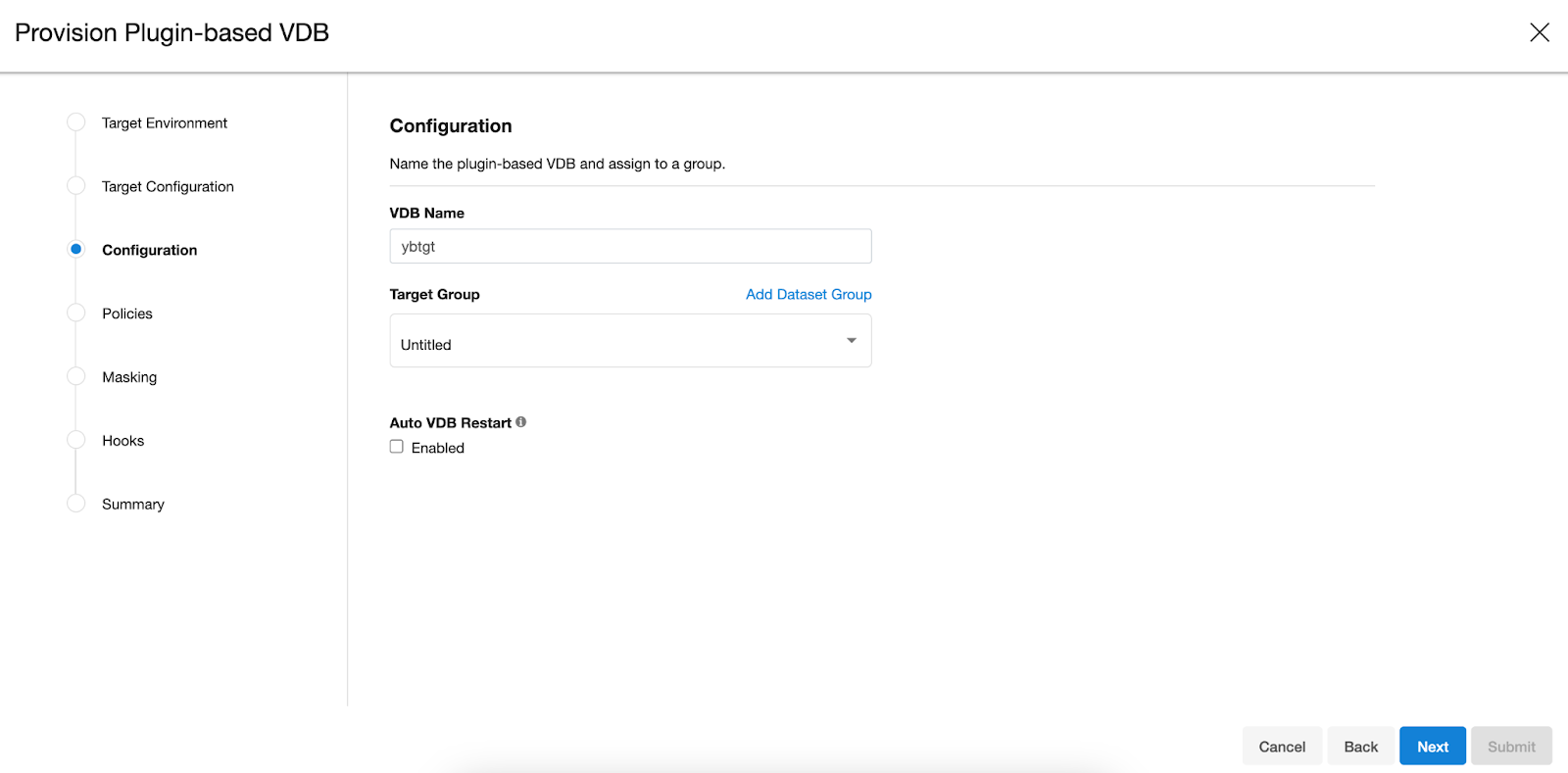Click the Masking step circle
The width and height of the screenshot is (1568, 773).
click(75, 377)
